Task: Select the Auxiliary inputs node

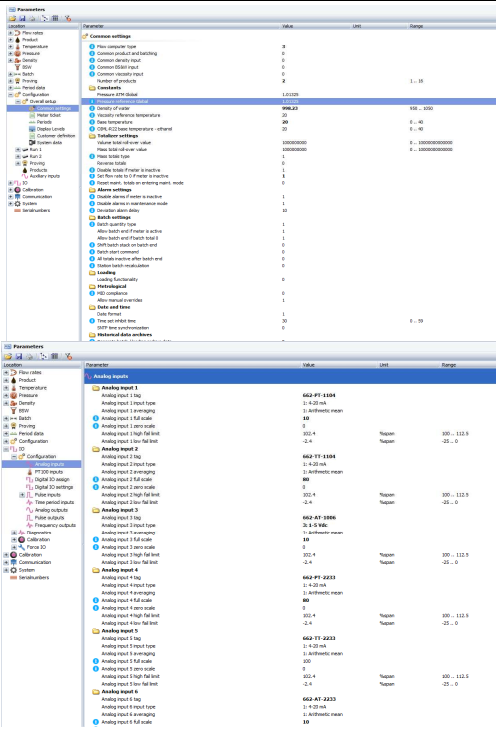Action: coord(44,176)
